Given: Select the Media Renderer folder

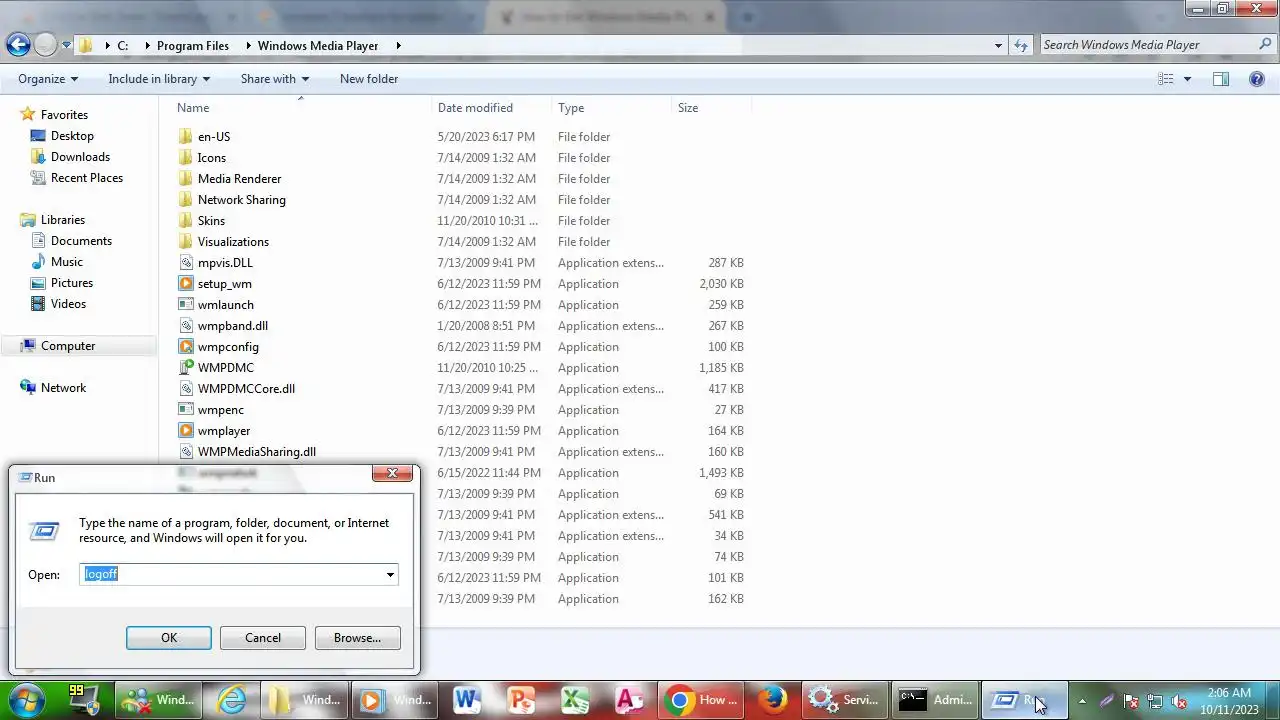Looking at the screenshot, I should [239, 179].
